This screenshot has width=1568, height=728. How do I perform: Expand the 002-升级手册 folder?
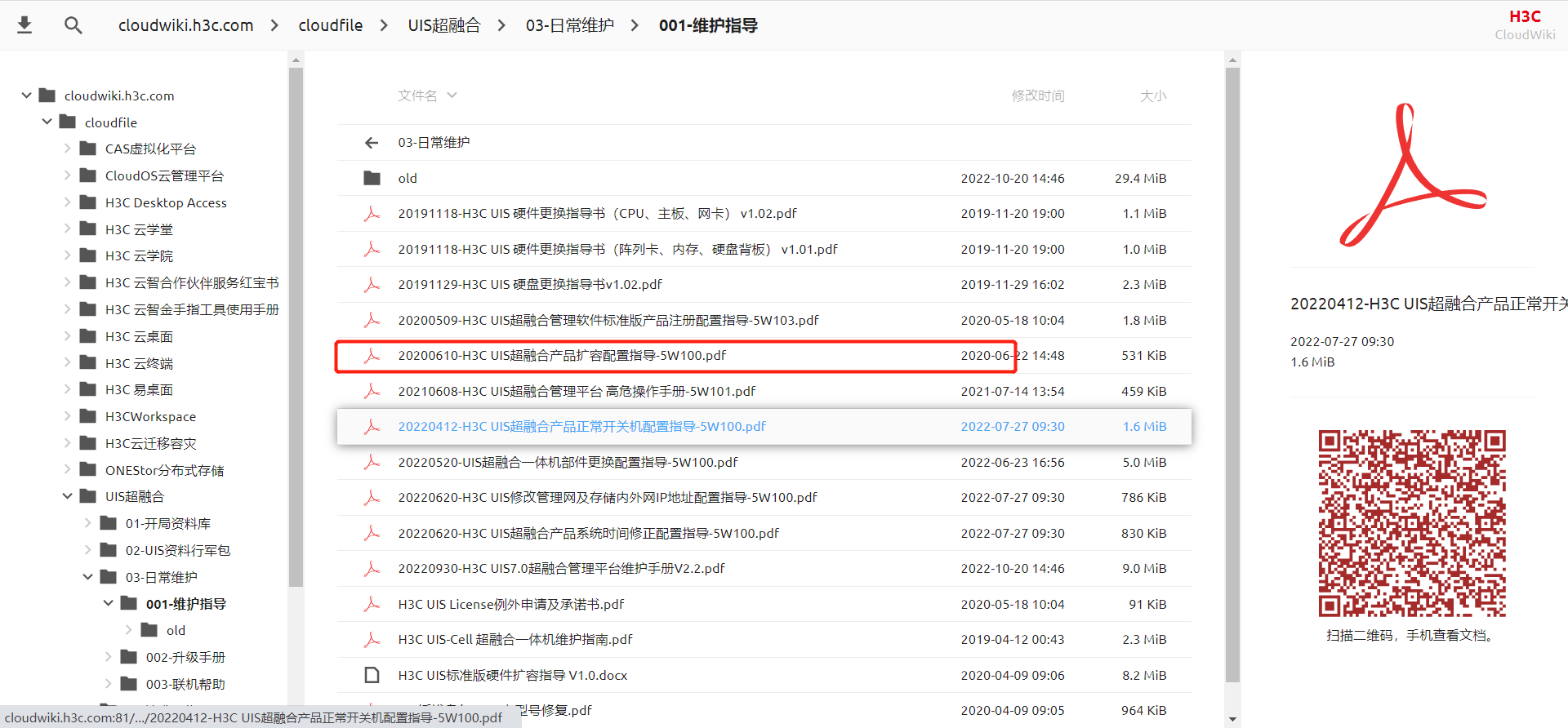point(109,657)
